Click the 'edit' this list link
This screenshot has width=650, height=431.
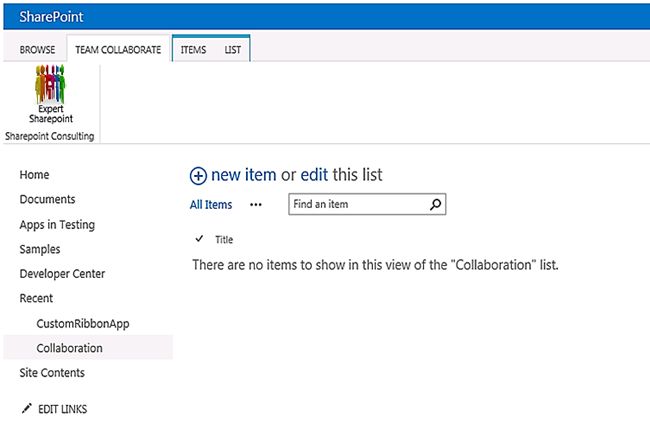pyautogui.click(x=314, y=175)
